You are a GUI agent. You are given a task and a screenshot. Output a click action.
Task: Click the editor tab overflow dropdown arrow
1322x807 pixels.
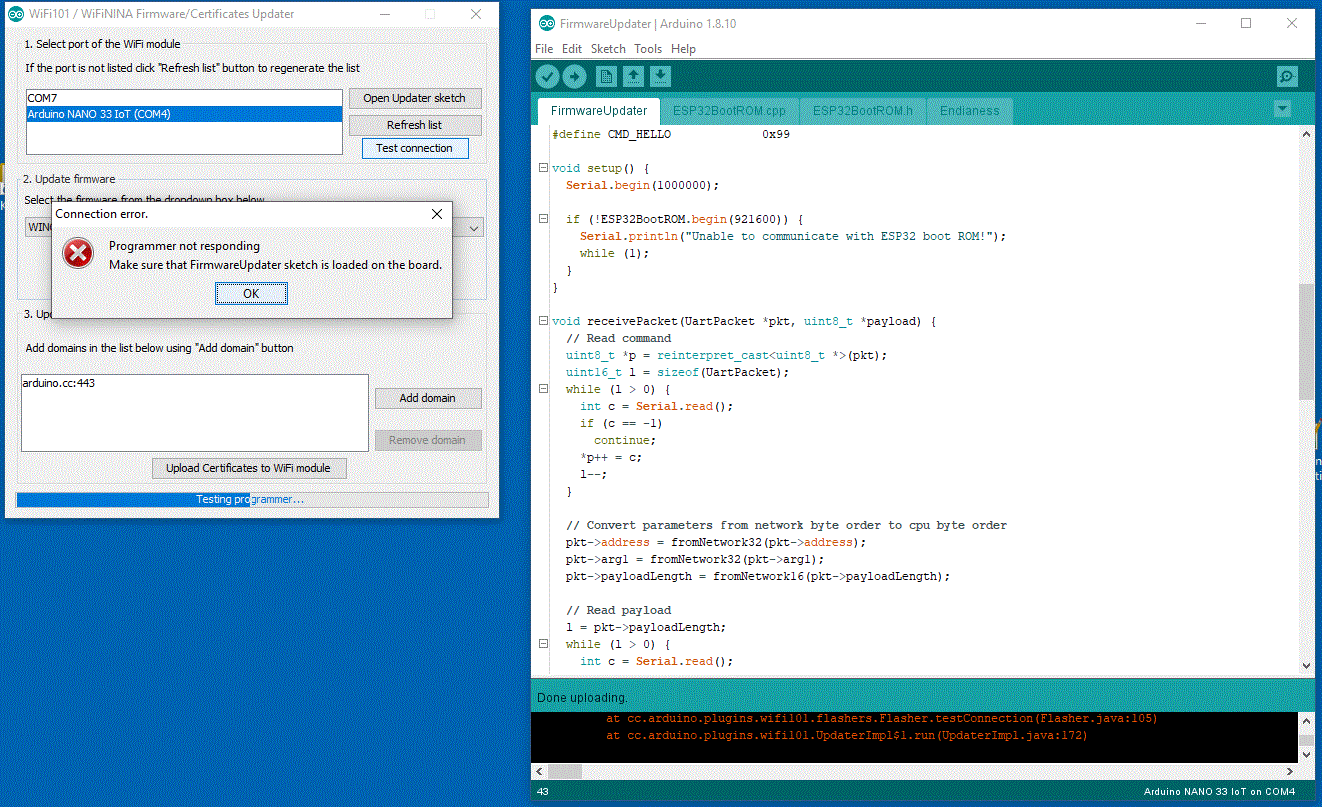1282,110
